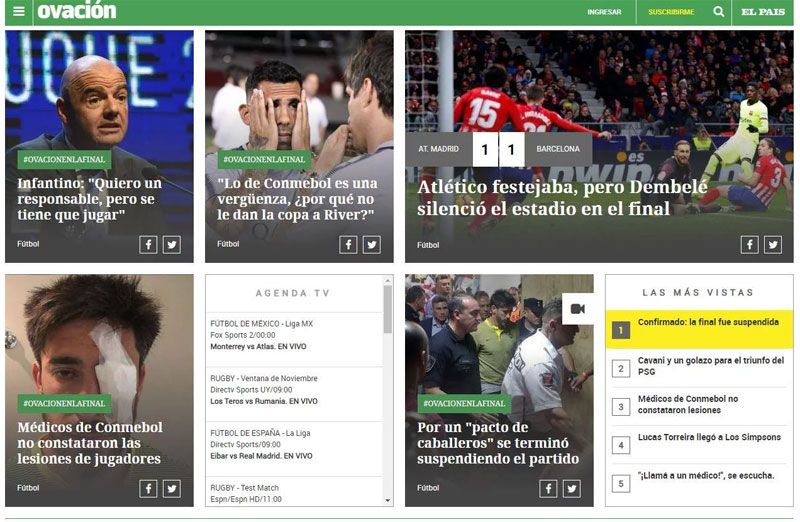Click #OVACIONENLAFINAL tag on Infantino article
Screen dimensions: 800x522
coord(64,159)
